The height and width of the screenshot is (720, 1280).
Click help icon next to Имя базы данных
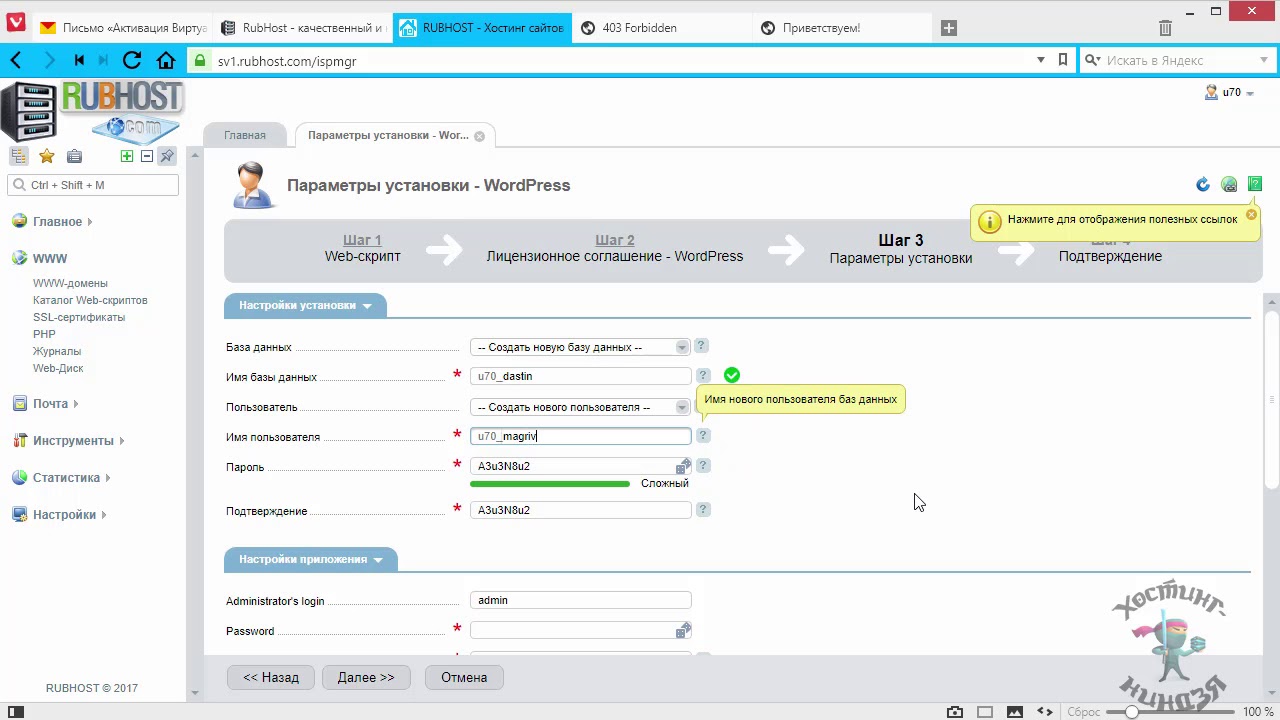coord(703,376)
